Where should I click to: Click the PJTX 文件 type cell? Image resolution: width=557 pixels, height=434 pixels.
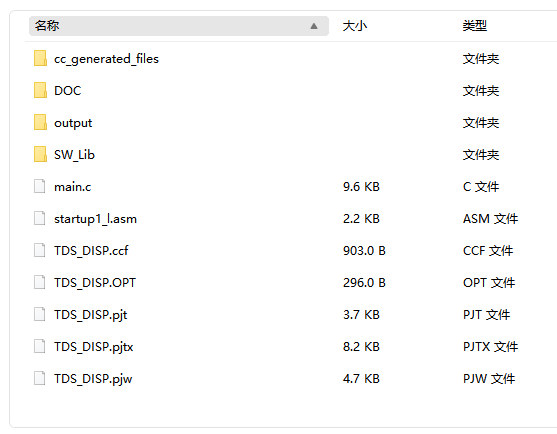[490, 347]
